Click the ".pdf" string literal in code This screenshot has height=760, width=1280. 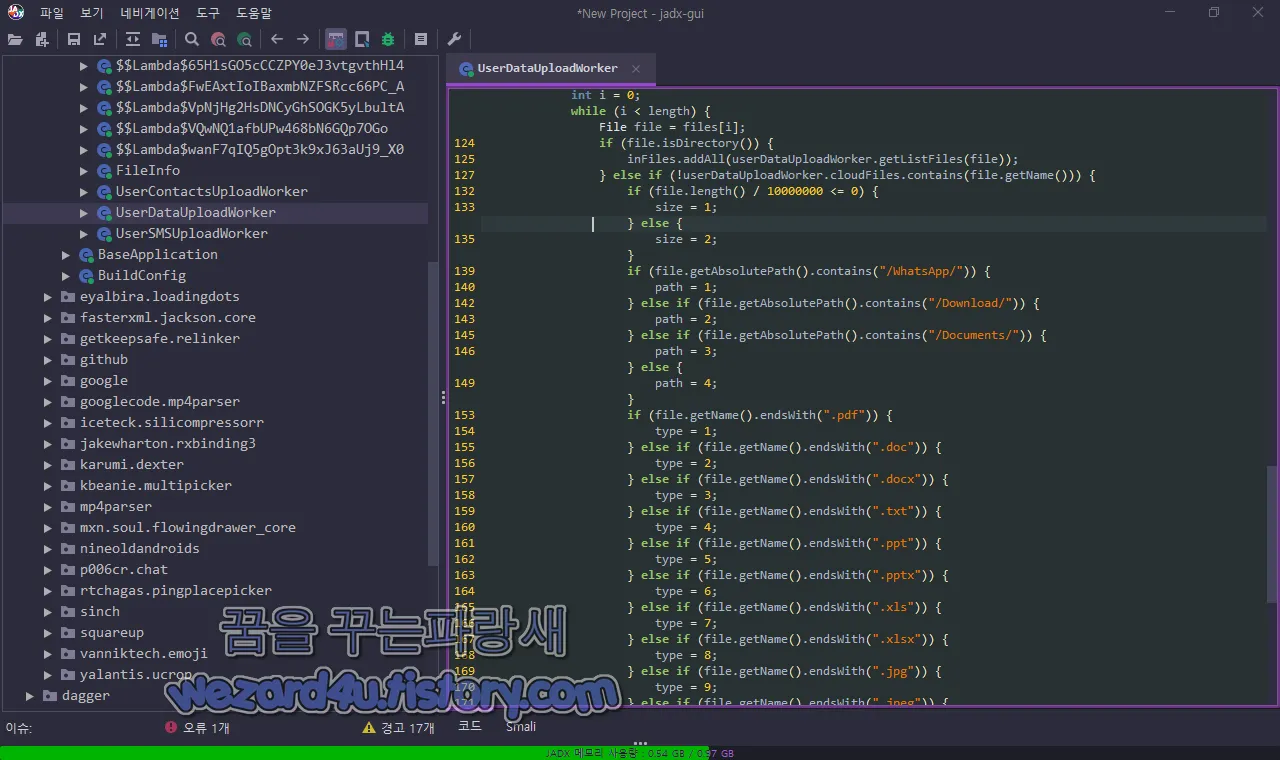(x=845, y=415)
